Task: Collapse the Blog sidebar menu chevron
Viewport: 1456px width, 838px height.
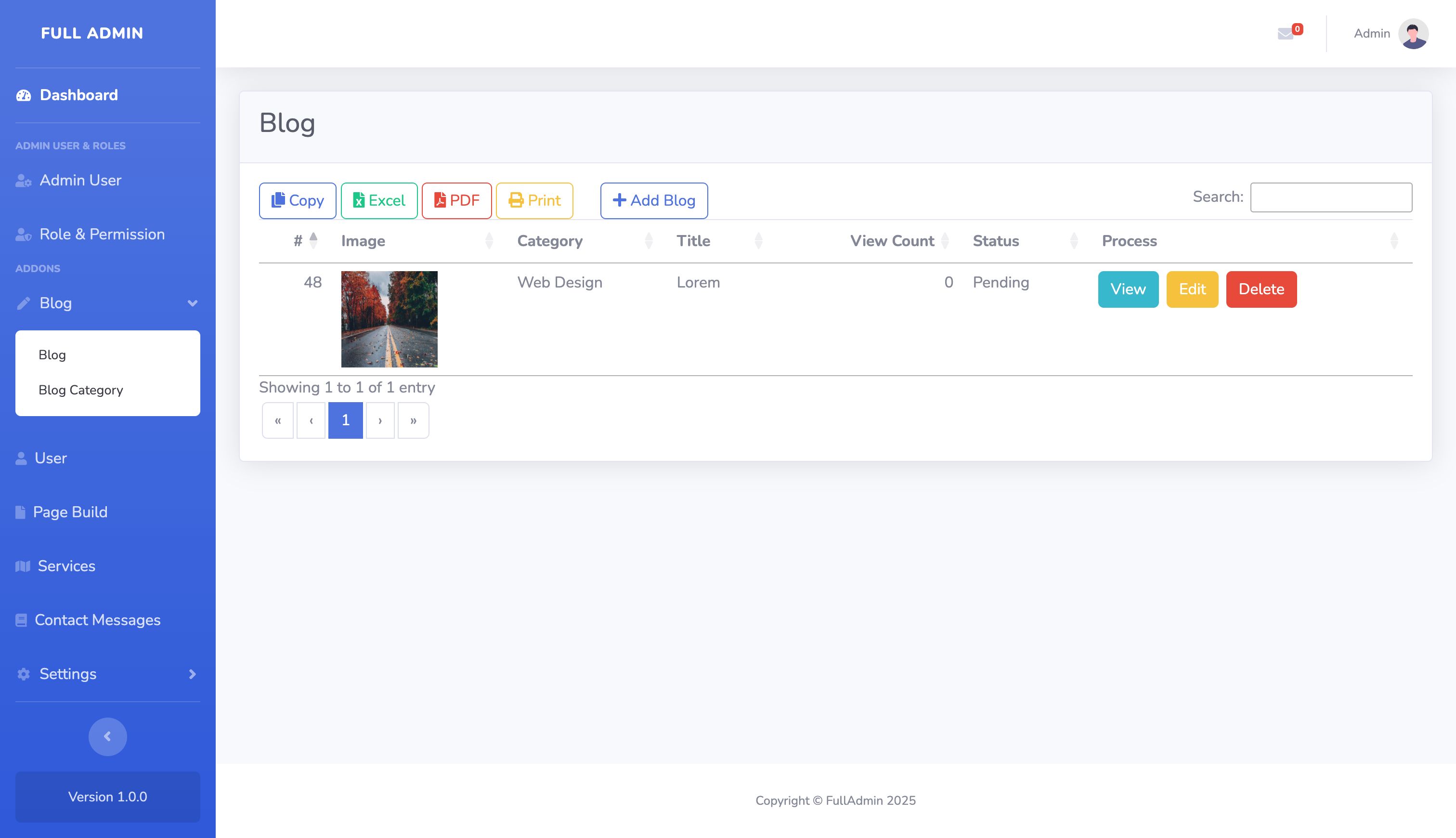Action: tap(193, 303)
